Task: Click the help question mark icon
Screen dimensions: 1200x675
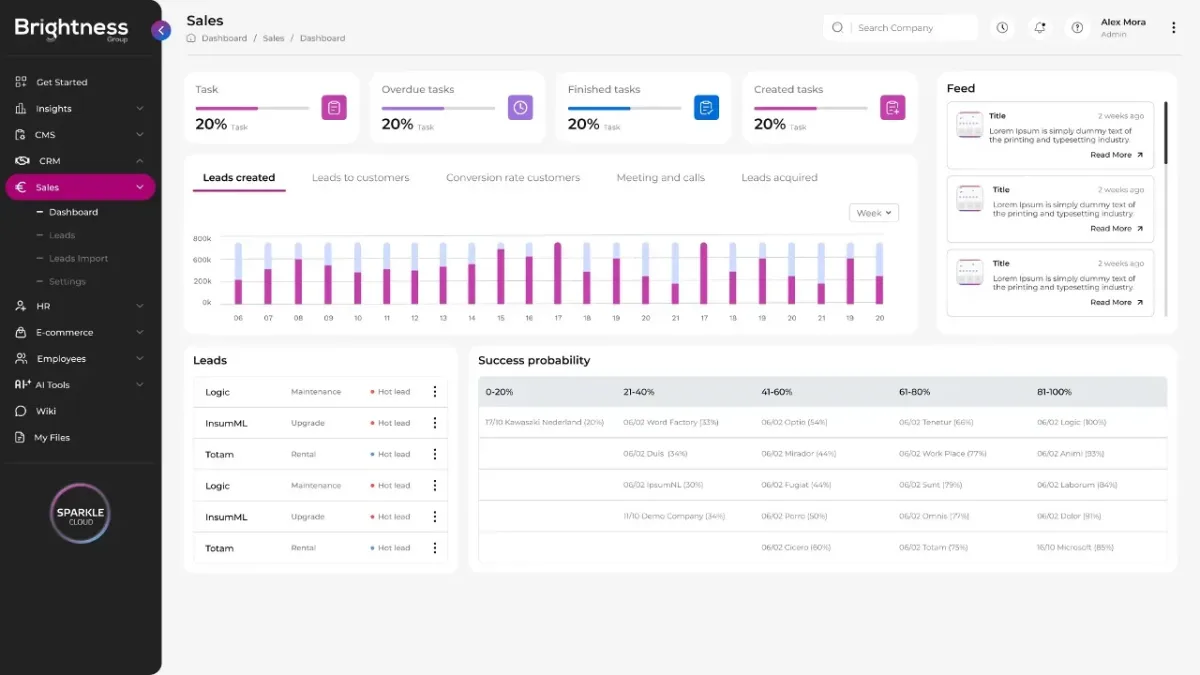Action: click(1077, 28)
